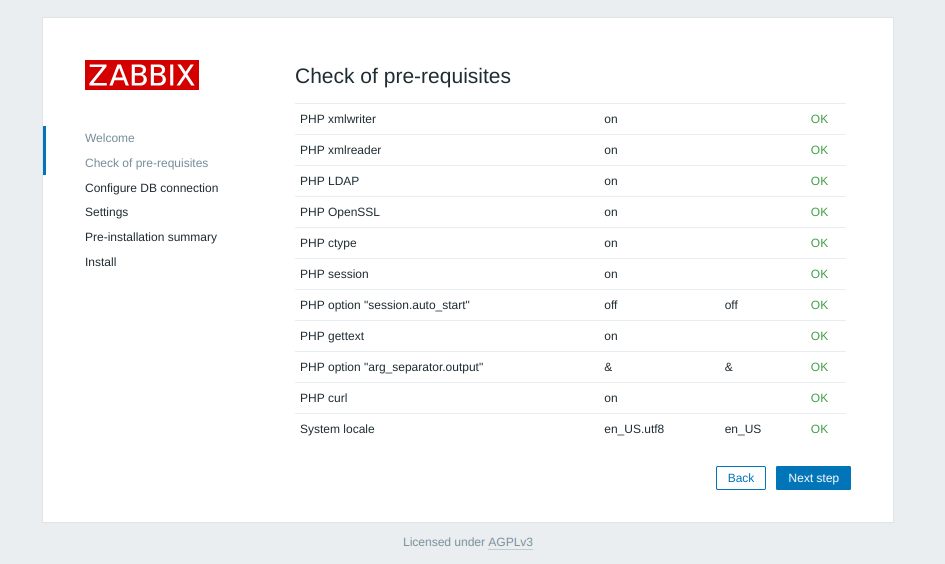945x564 pixels.
Task: Click the PHP OpenSSL row label
Action: tap(340, 212)
